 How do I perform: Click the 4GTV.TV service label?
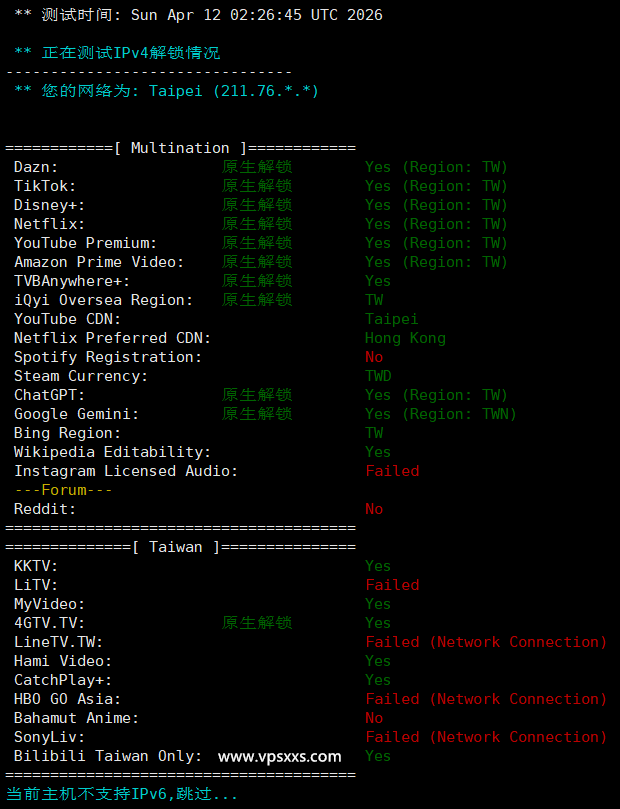49,623
